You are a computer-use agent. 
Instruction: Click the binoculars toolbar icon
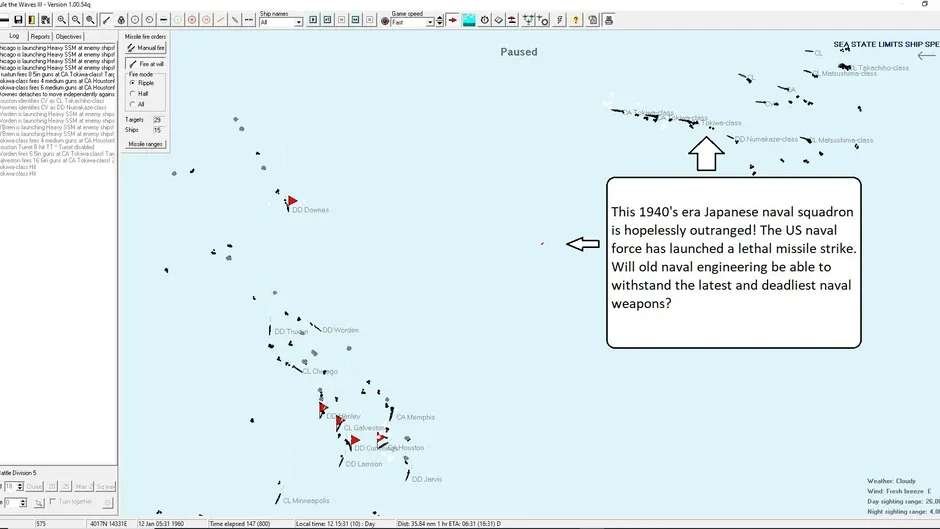46,20
